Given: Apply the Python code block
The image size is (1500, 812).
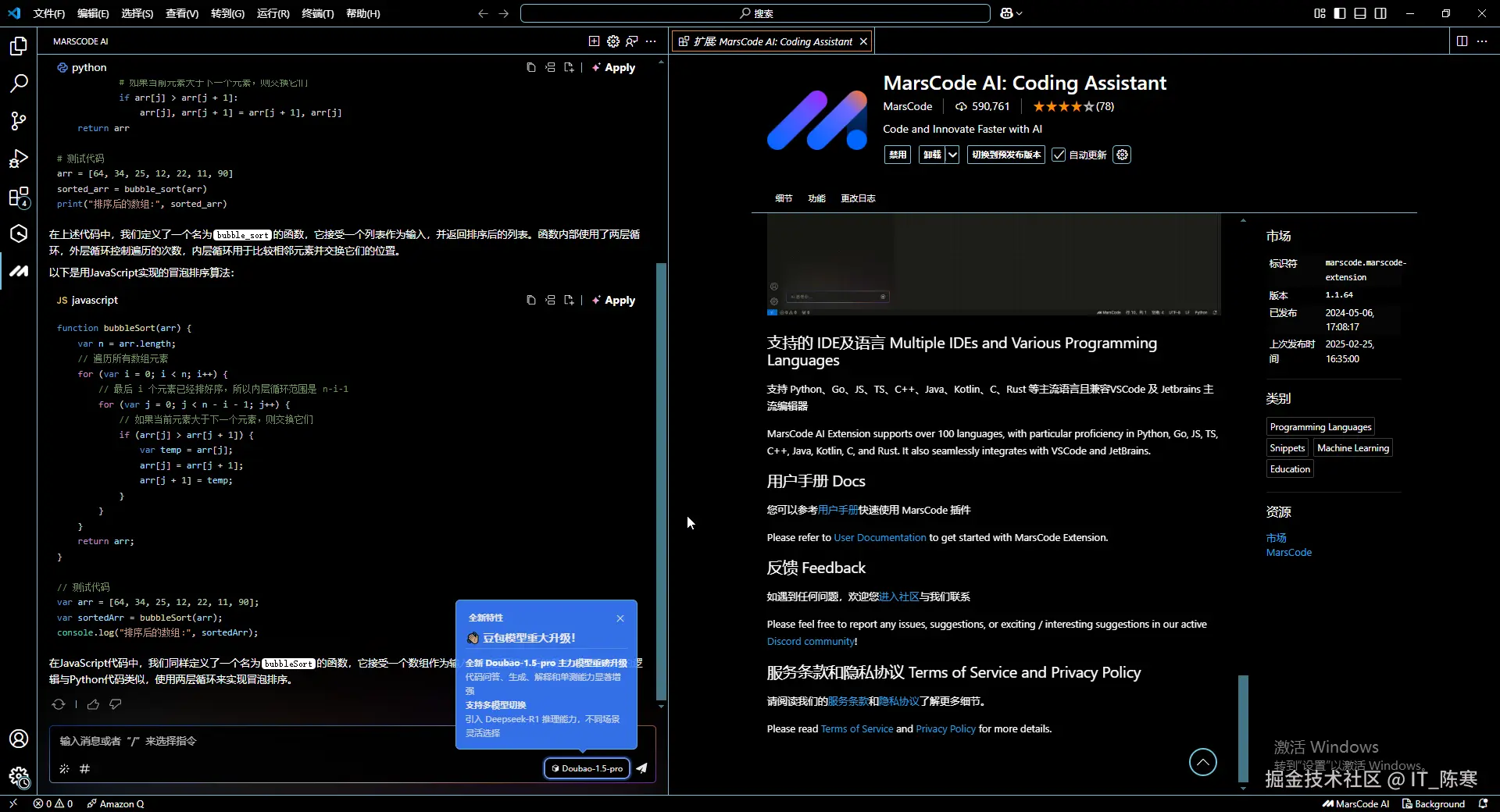Looking at the screenshot, I should [x=614, y=68].
